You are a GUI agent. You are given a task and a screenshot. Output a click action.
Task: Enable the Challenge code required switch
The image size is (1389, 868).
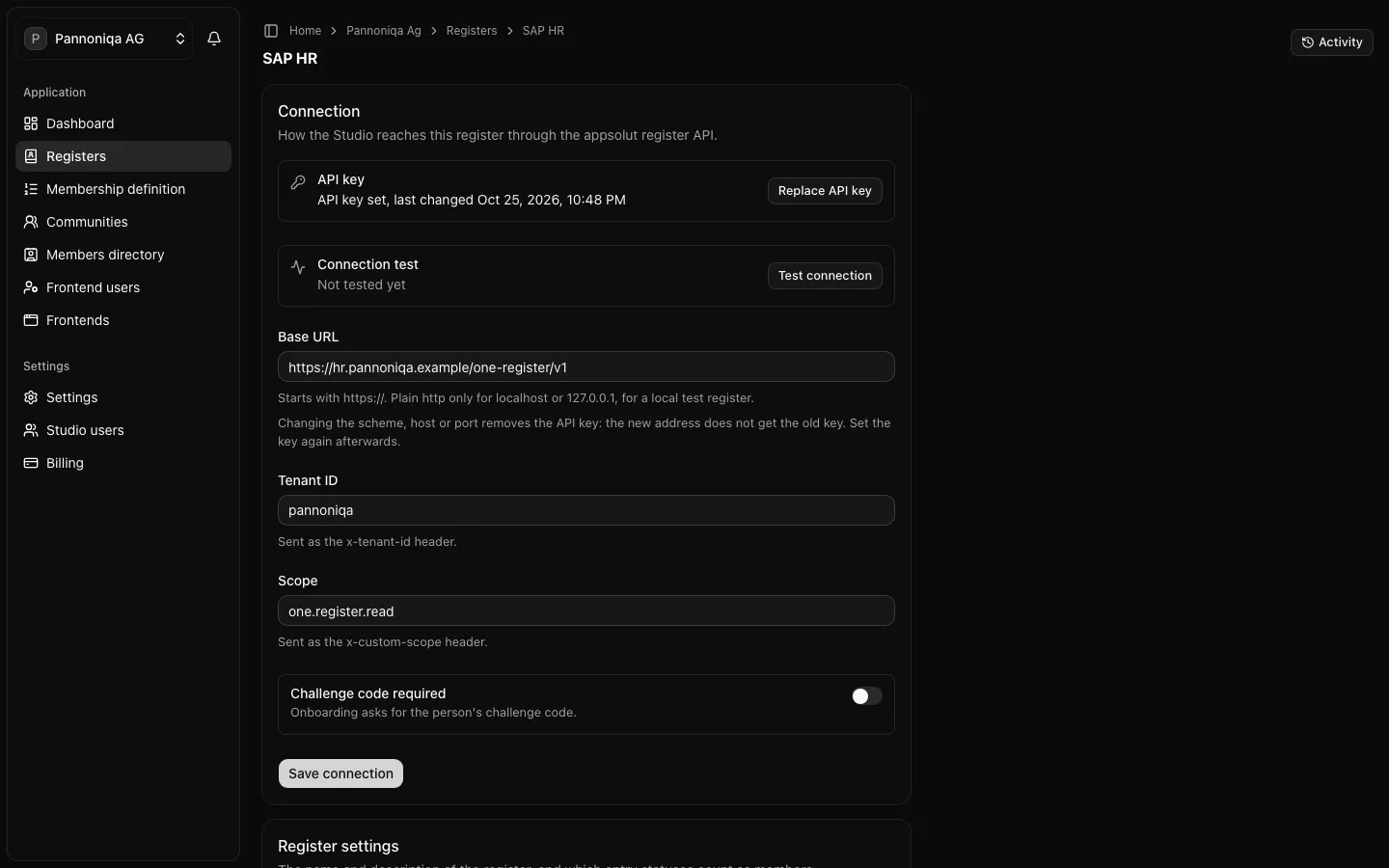click(866, 696)
